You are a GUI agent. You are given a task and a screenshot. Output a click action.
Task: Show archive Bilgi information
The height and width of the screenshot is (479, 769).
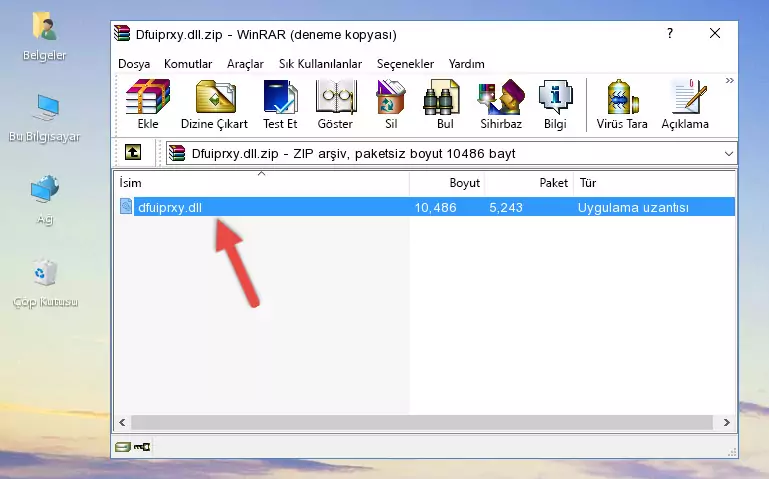[x=555, y=104]
